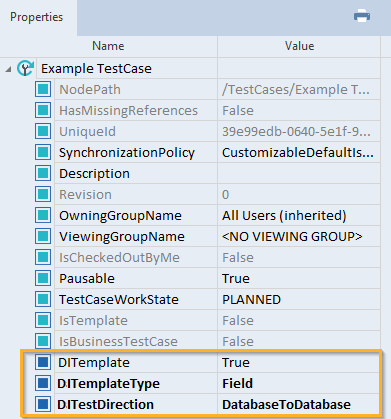Click the Name column header
This screenshot has width=391, height=419.
(x=108, y=46)
